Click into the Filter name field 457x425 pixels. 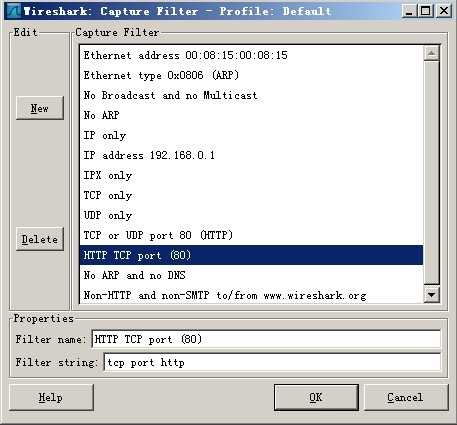(x=266, y=339)
